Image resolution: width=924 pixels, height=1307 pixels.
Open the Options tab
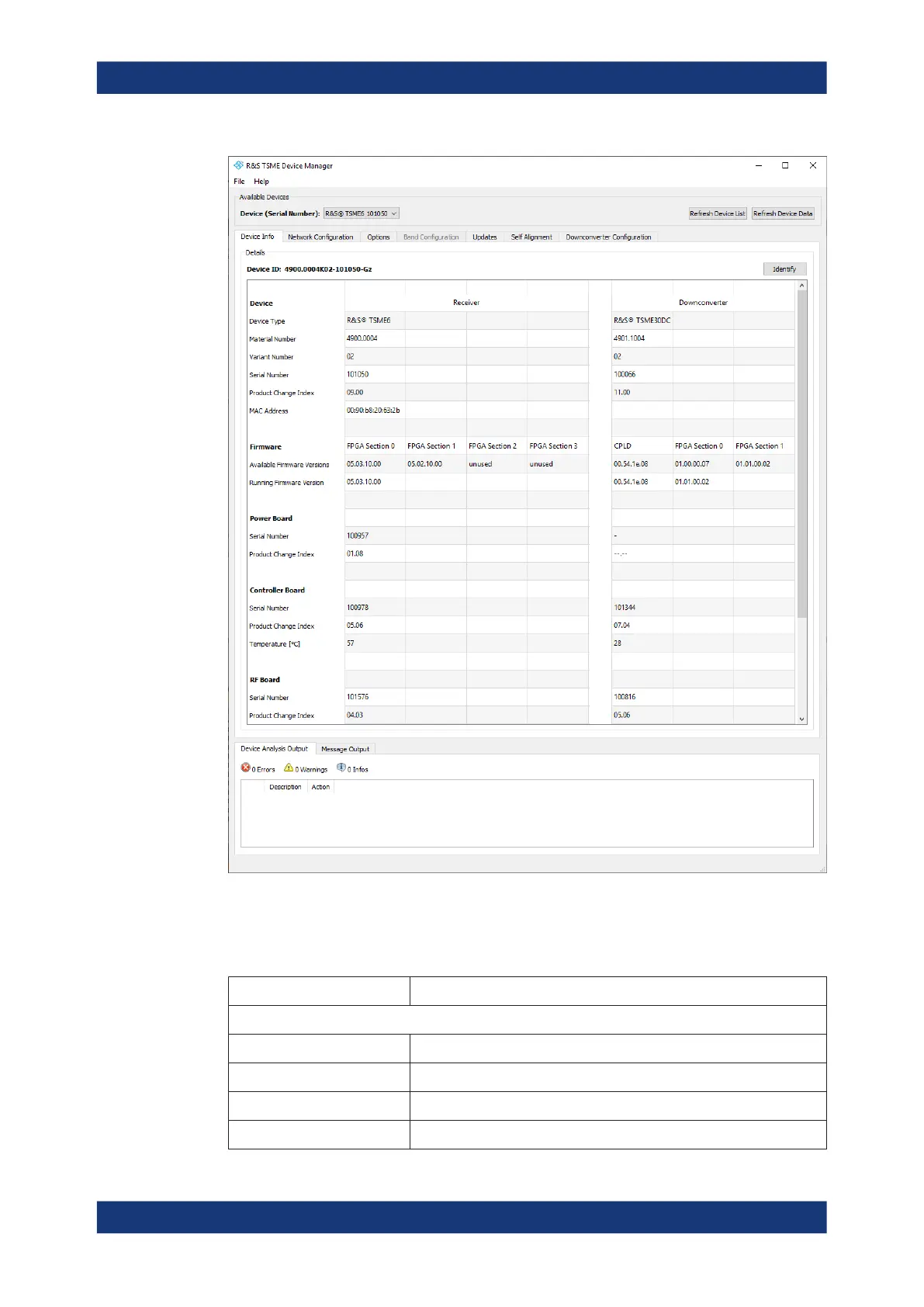coord(379,237)
